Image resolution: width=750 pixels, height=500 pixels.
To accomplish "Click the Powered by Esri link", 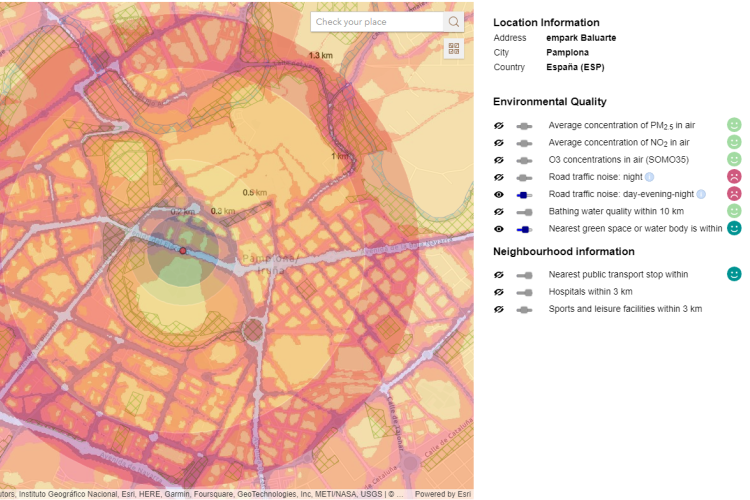I will point(443,494).
